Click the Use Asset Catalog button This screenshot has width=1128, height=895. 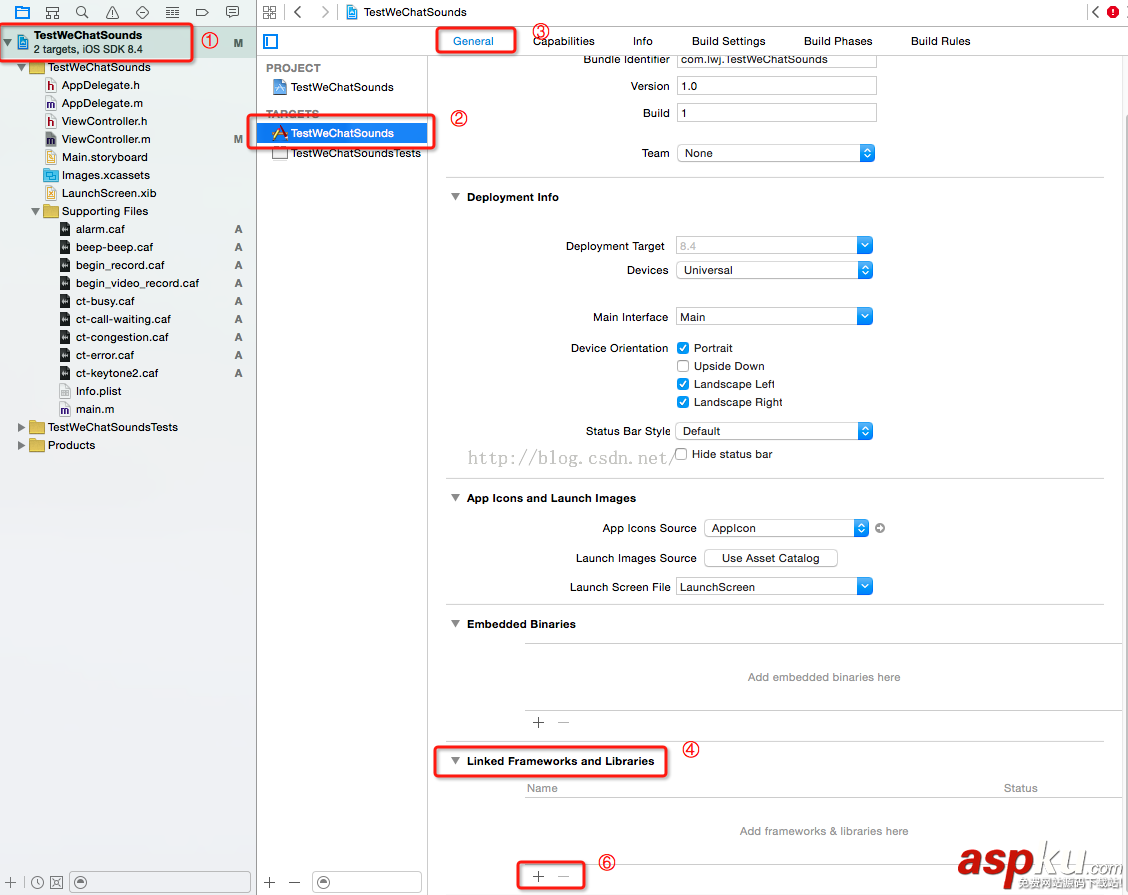pyautogui.click(x=770, y=558)
